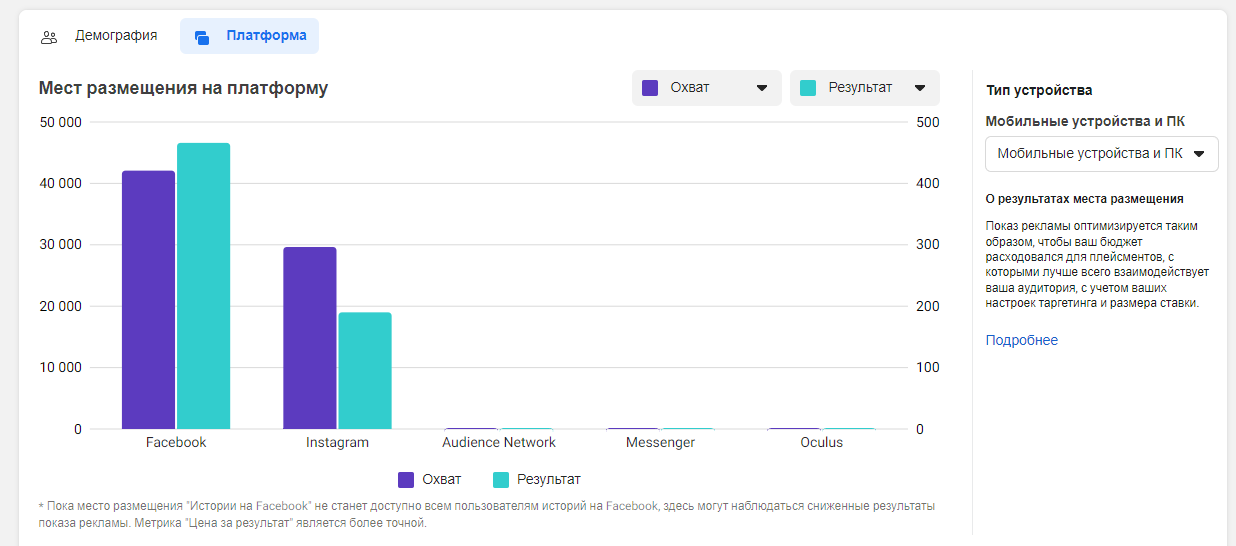Image resolution: width=1236 pixels, height=546 pixels.
Task: Click the Oculus axis label
Action: [821, 442]
